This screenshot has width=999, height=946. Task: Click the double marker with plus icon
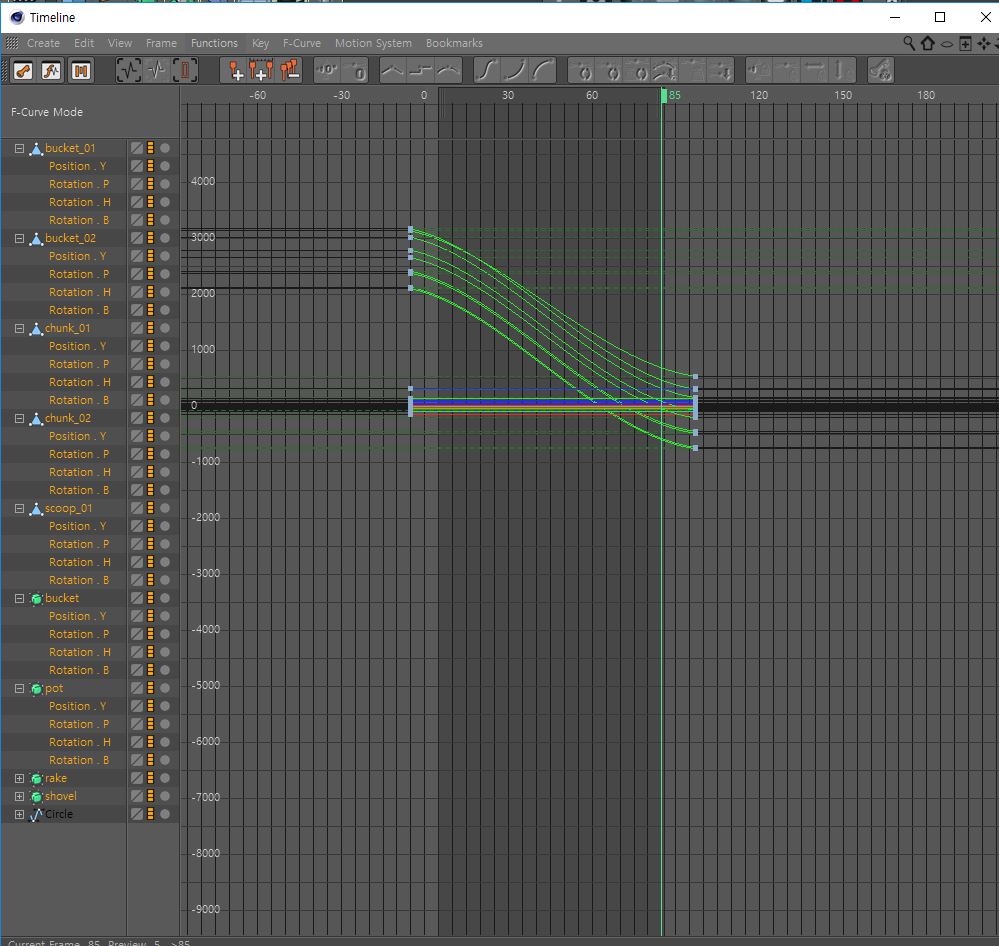click(x=261, y=71)
